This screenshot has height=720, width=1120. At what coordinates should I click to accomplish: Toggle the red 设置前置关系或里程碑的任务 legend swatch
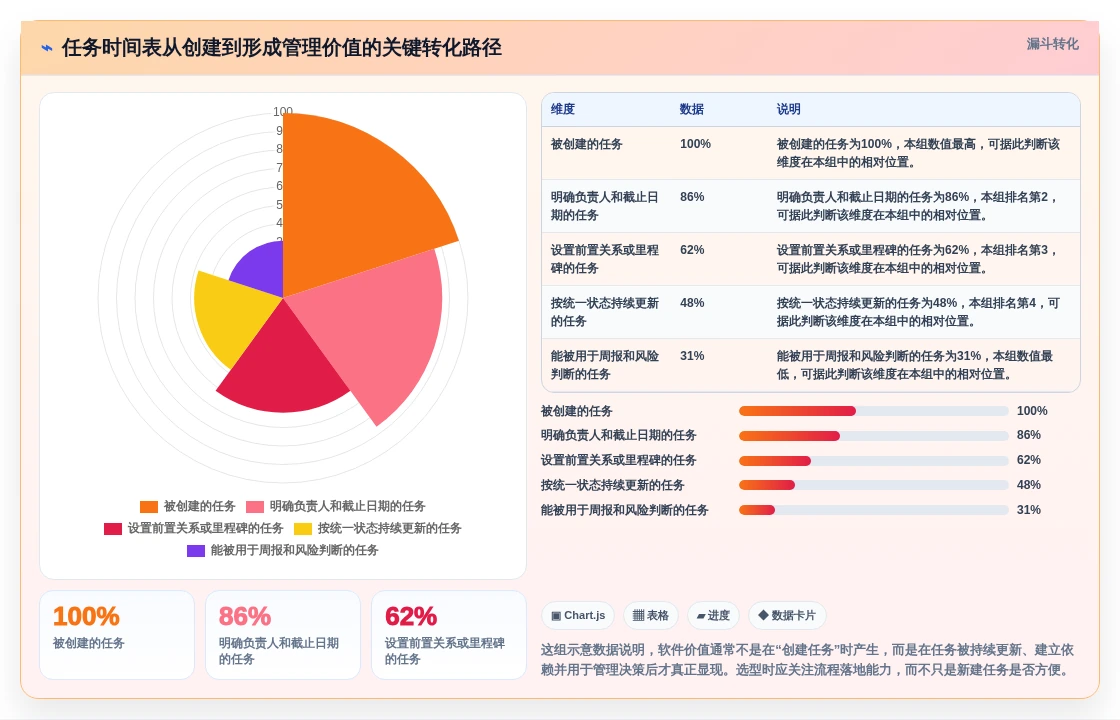113,529
